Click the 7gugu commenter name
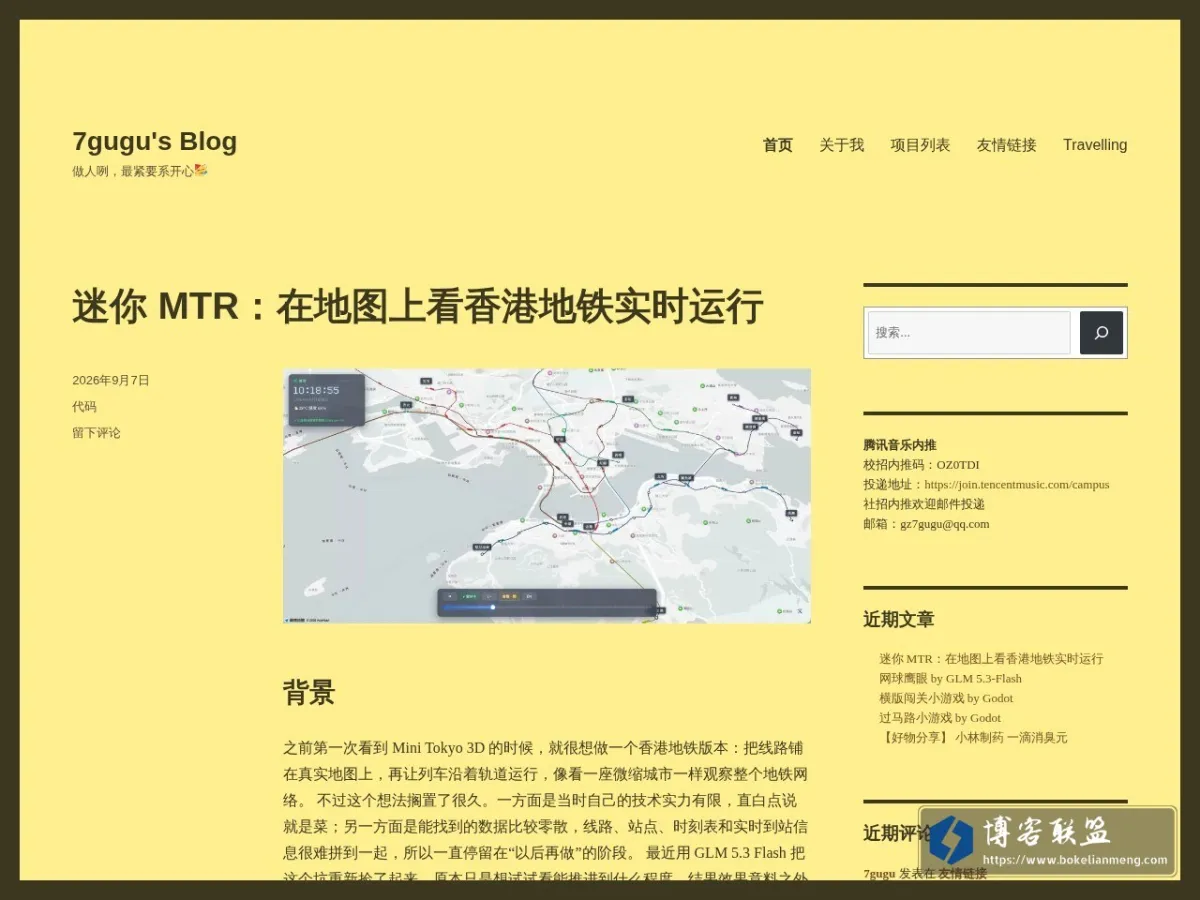The height and width of the screenshot is (900, 1200). pyautogui.click(x=879, y=873)
